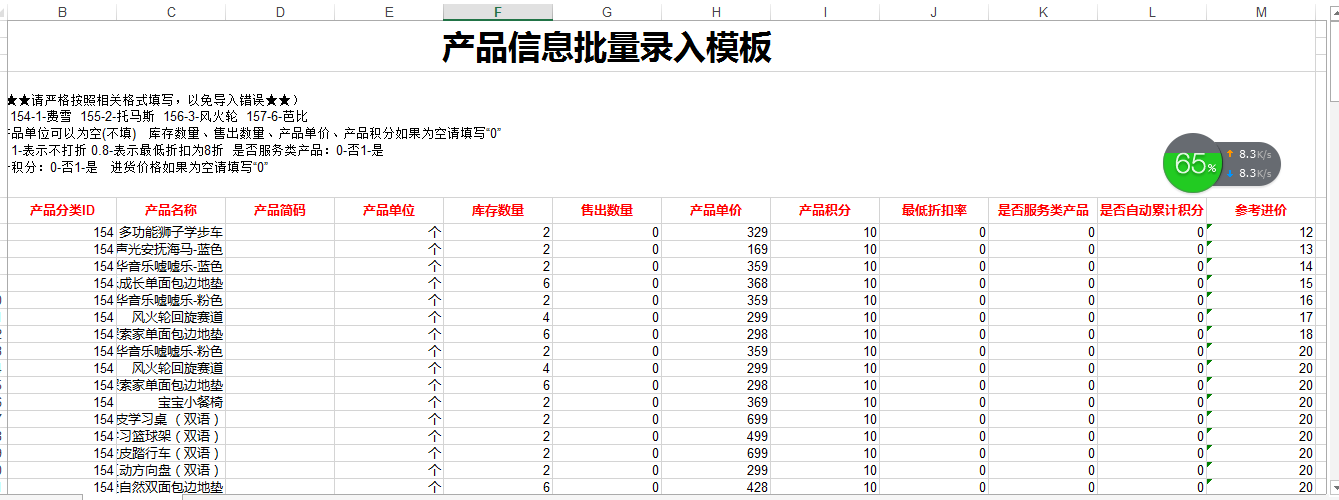Click the product name cell 华音乐嘘嘘乐-蓝色
1339x500 pixels.
pyautogui.click(x=171, y=266)
